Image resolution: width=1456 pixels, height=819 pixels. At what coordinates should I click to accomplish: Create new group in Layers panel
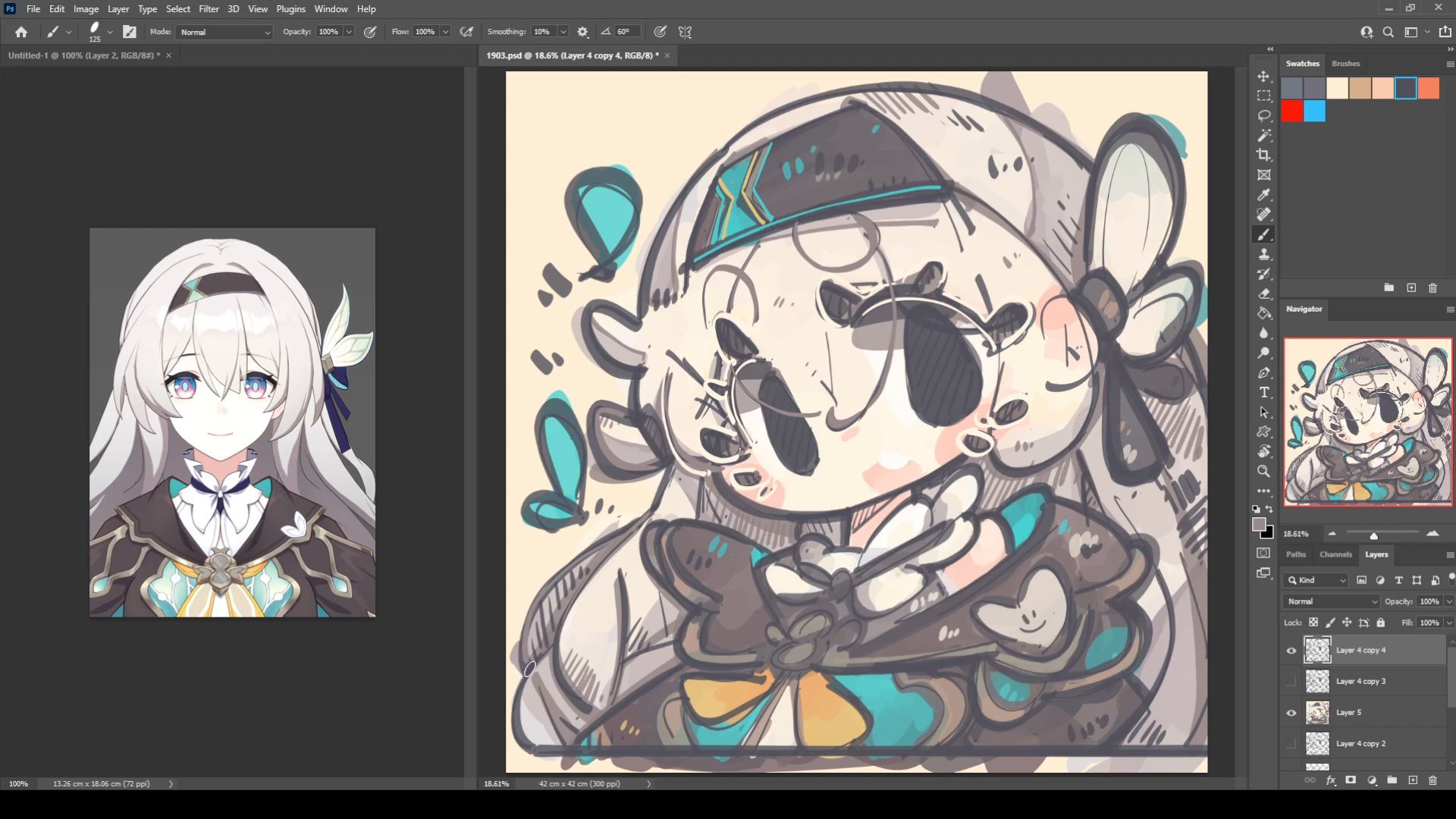click(1392, 780)
